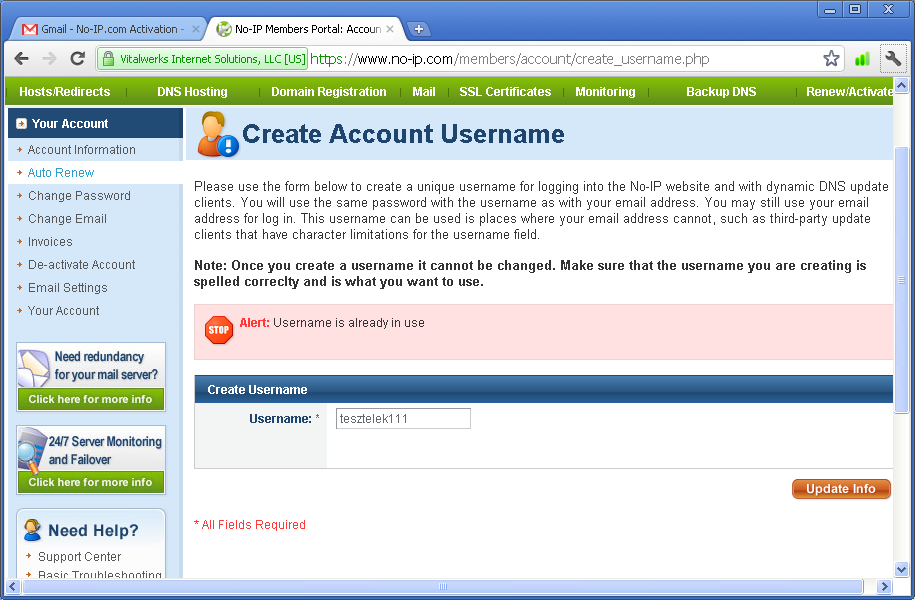Click the vertical scrollbar down arrow
Viewport: 915px width, 600px height.
tap(902, 570)
